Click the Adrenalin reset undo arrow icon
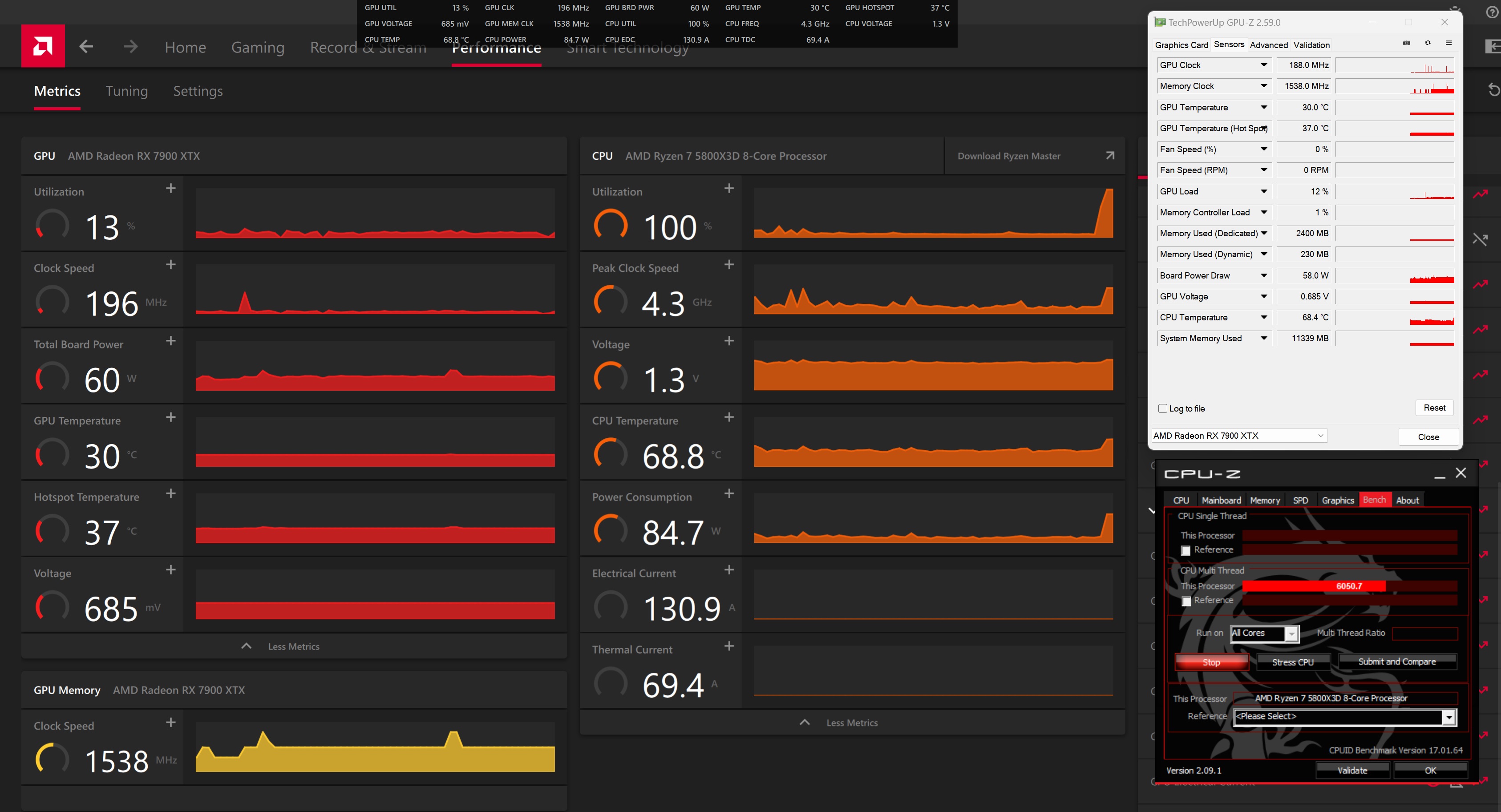Viewport: 1501px width, 812px height. 1493,90
